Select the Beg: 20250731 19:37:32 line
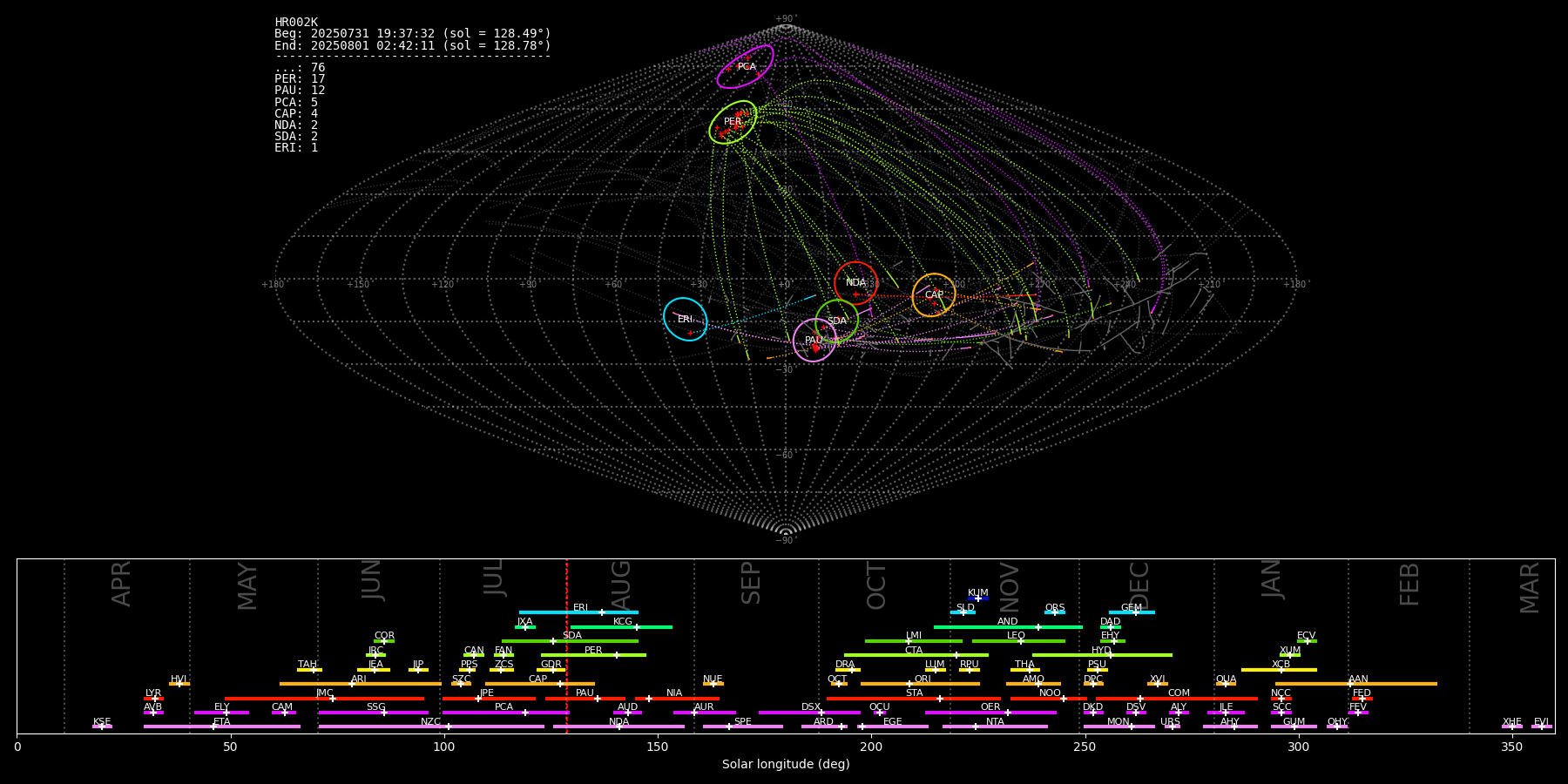The width and height of the screenshot is (1568, 784). point(413,34)
